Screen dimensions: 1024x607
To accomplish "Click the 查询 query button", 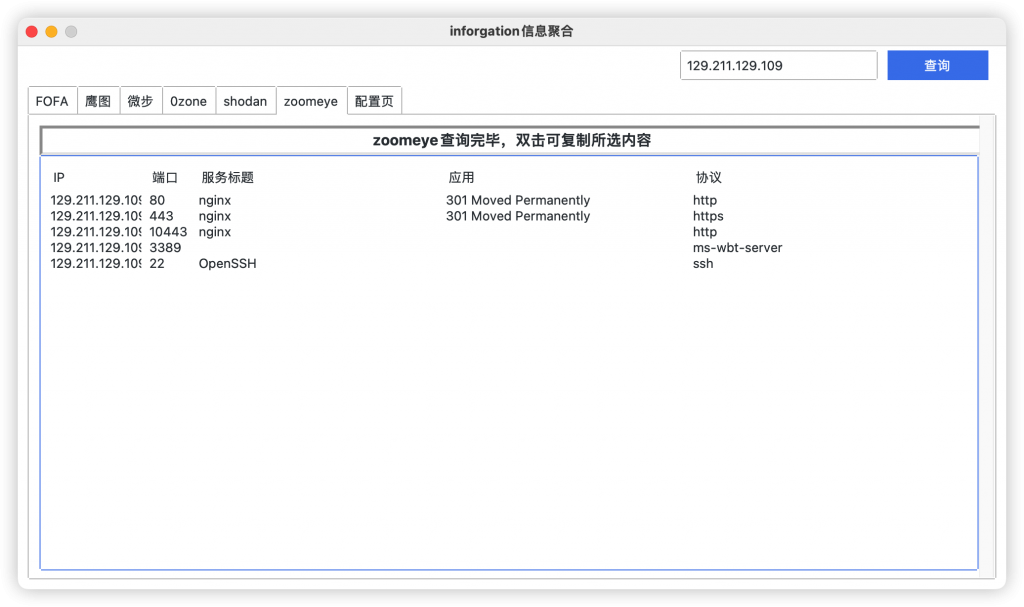I will click(x=936, y=64).
